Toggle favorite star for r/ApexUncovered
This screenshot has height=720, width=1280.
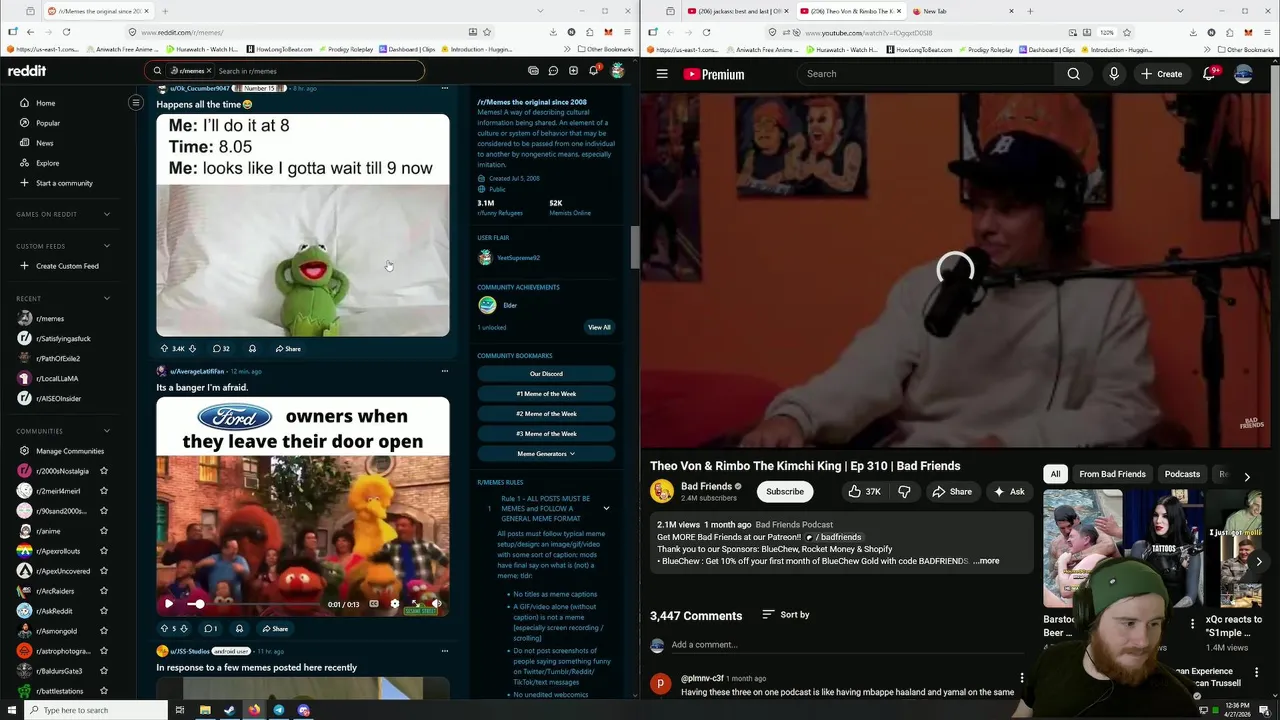(103, 571)
